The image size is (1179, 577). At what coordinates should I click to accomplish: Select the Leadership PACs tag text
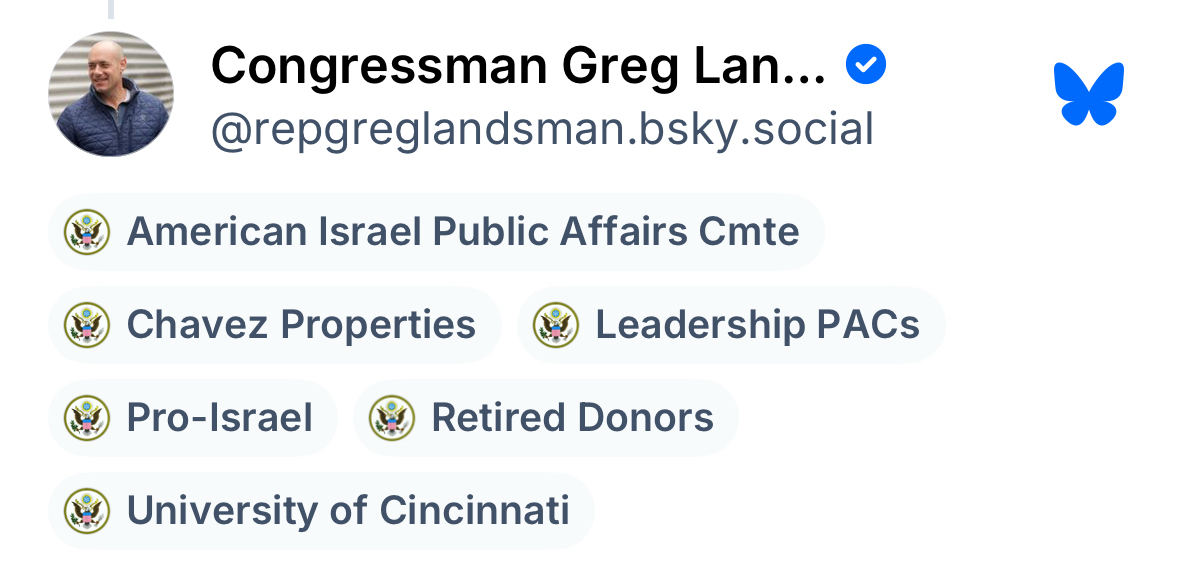pyautogui.click(x=757, y=325)
